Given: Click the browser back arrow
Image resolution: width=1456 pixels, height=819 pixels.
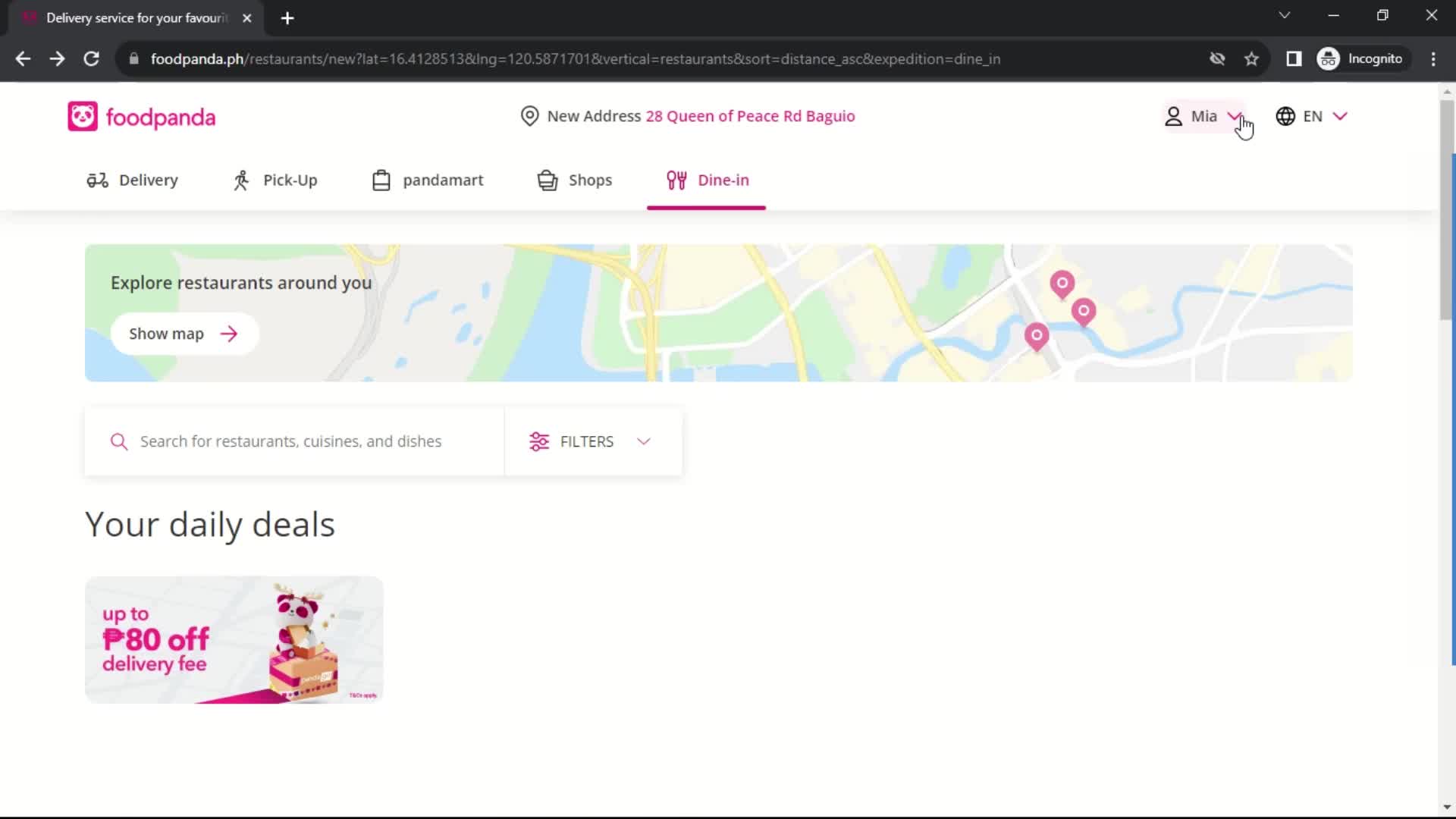Looking at the screenshot, I should click(23, 58).
